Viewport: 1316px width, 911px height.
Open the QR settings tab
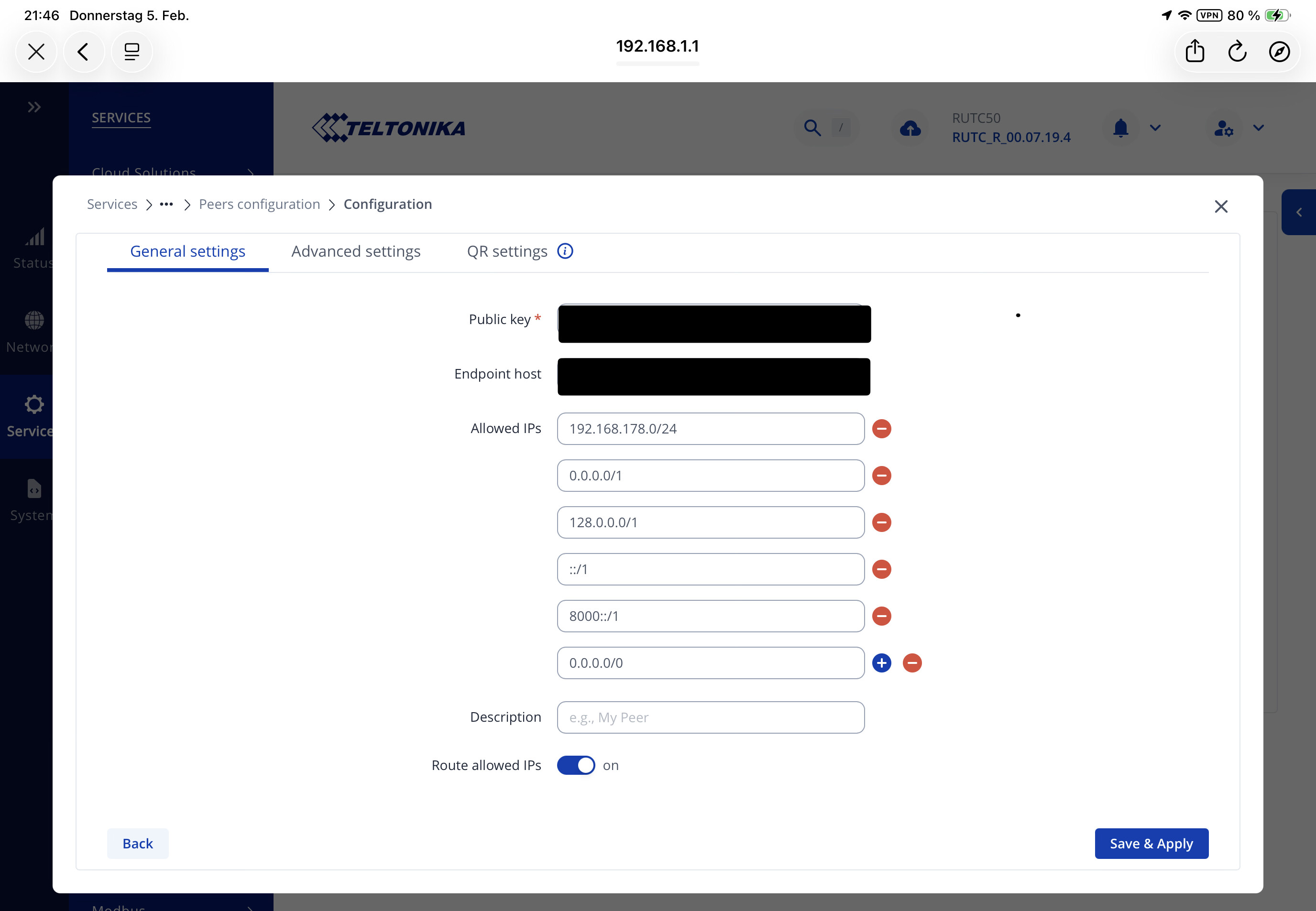point(506,252)
